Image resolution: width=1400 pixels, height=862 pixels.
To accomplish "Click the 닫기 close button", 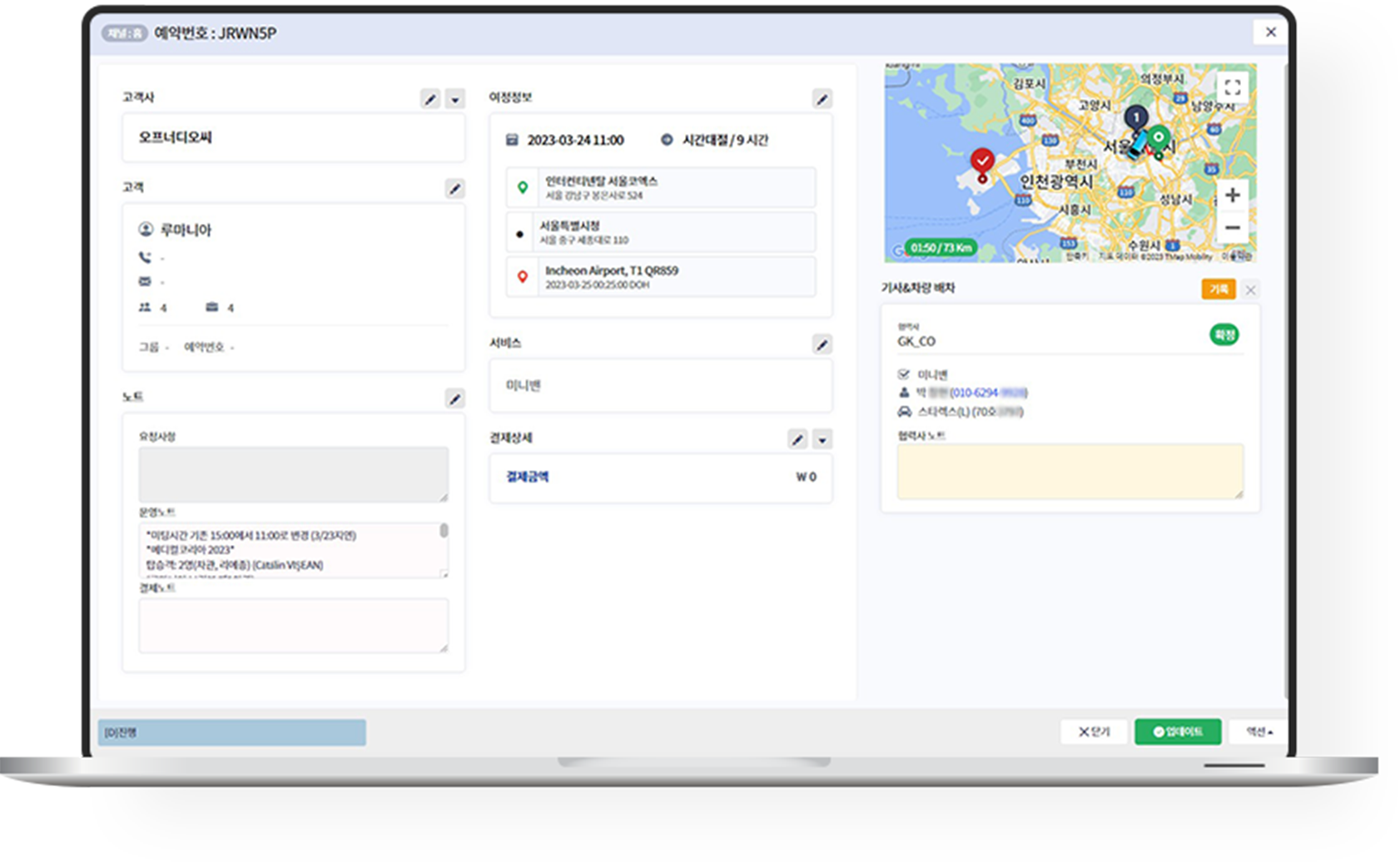I will click(1095, 731).
